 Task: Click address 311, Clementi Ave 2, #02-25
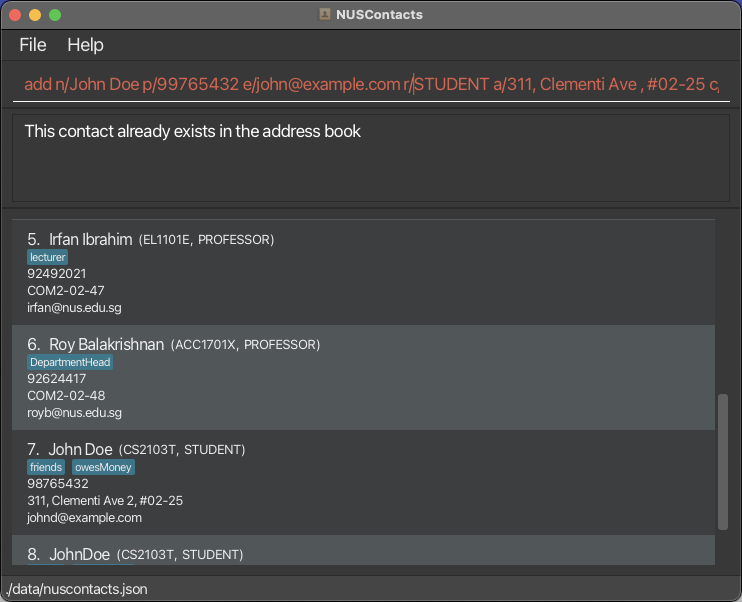[105, 501]
